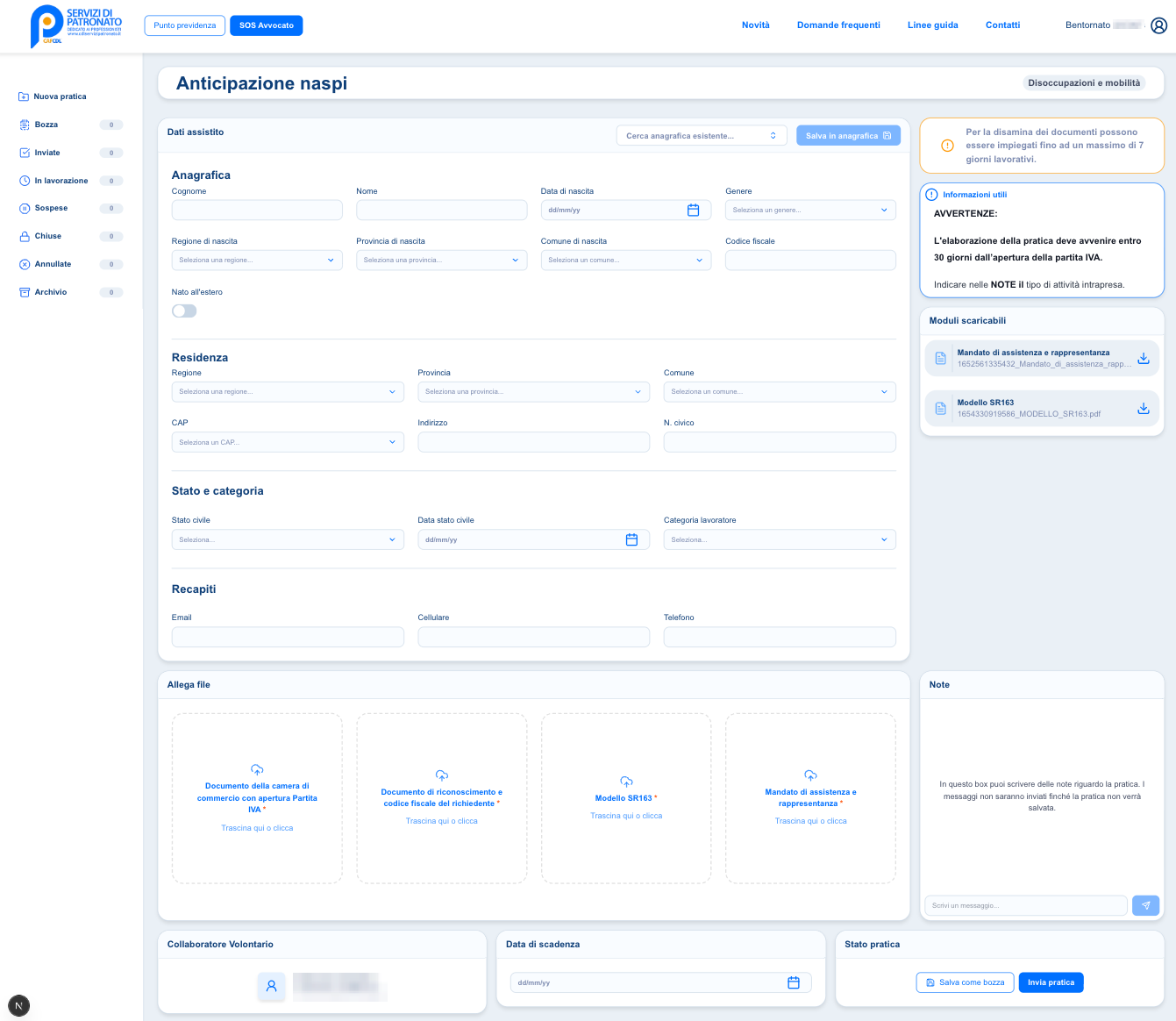Open calendar for Data stato civile
The height and width of the screenshot is (1021, 1176).
pyautogui.click(x=631, y=539)
